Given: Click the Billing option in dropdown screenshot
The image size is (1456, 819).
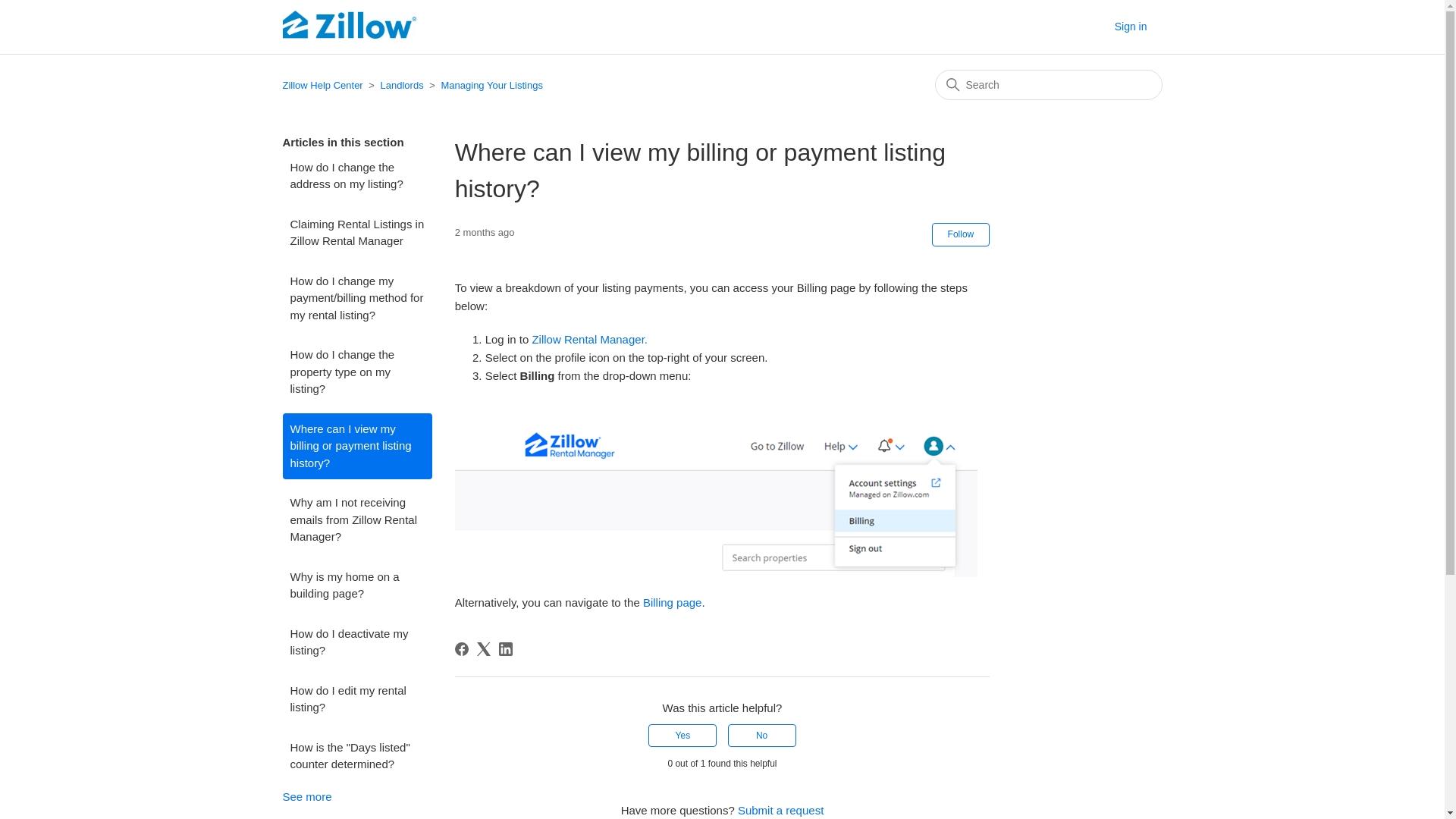Looking at the screenshot, I should coord(894,521).
